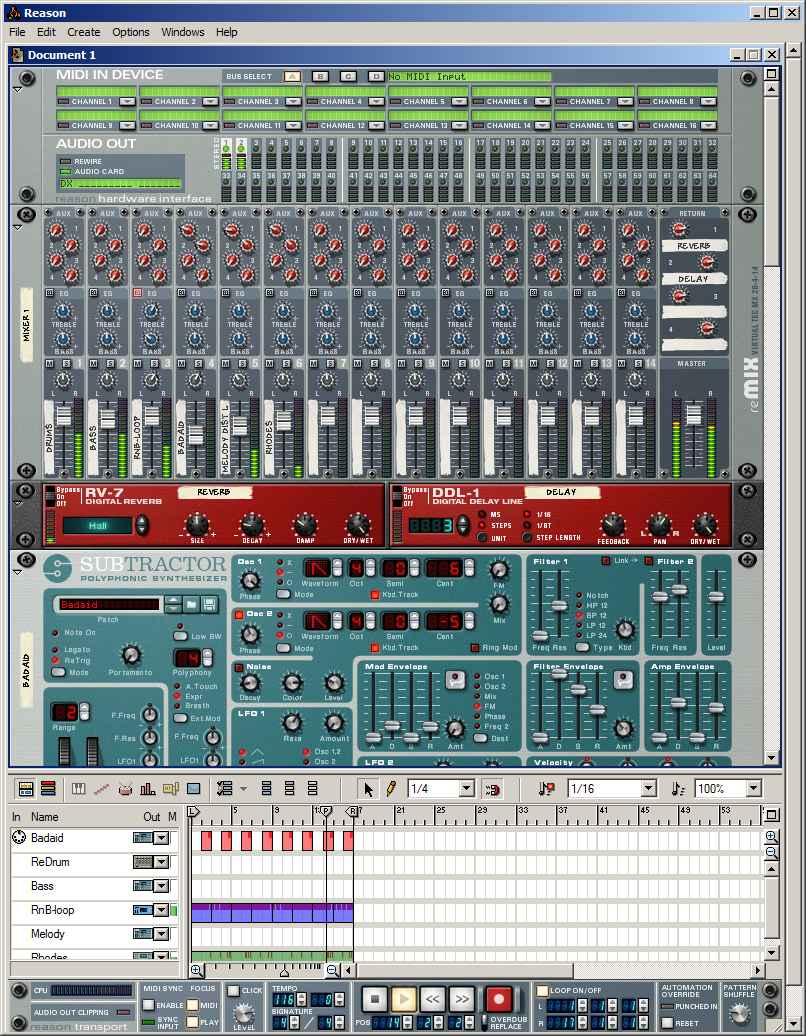This screenshot has height=1036, width=806.
Task: Click quantize strength note icon
Action: click(678, 788)
